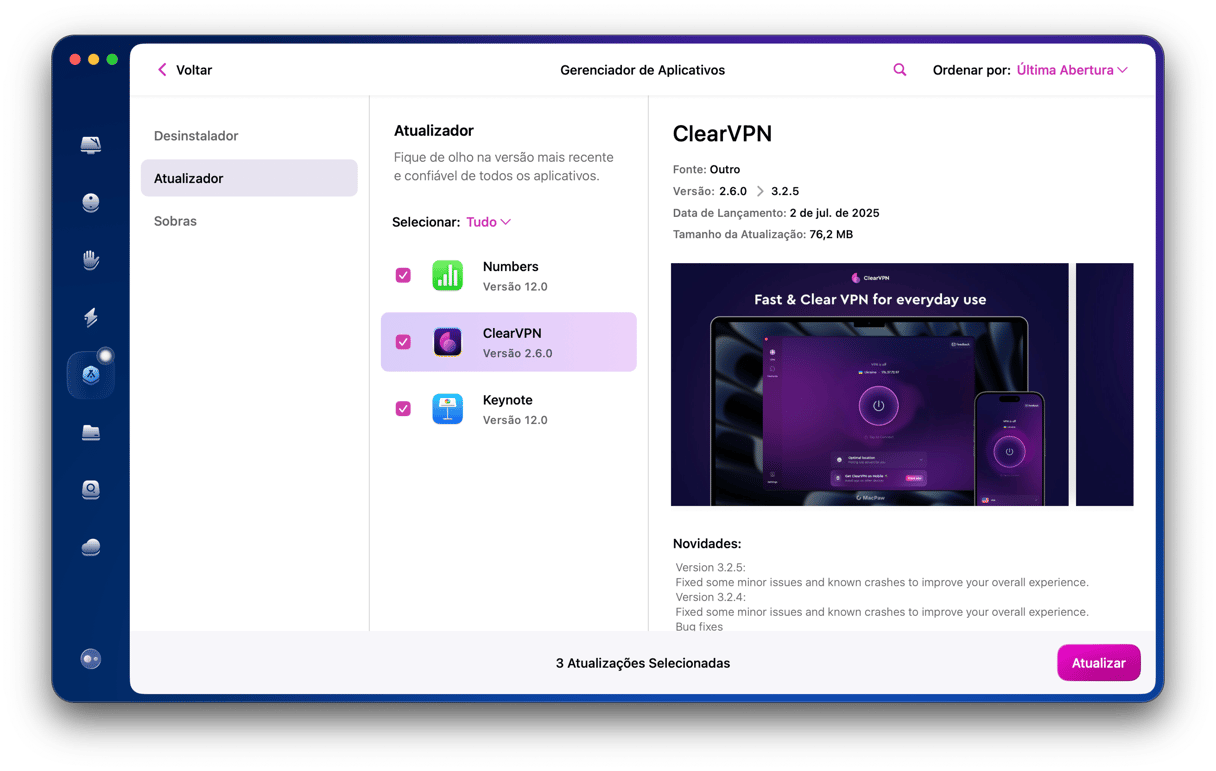
Task: Show the next partially visible screenshot
Action: coord(1104,384)
